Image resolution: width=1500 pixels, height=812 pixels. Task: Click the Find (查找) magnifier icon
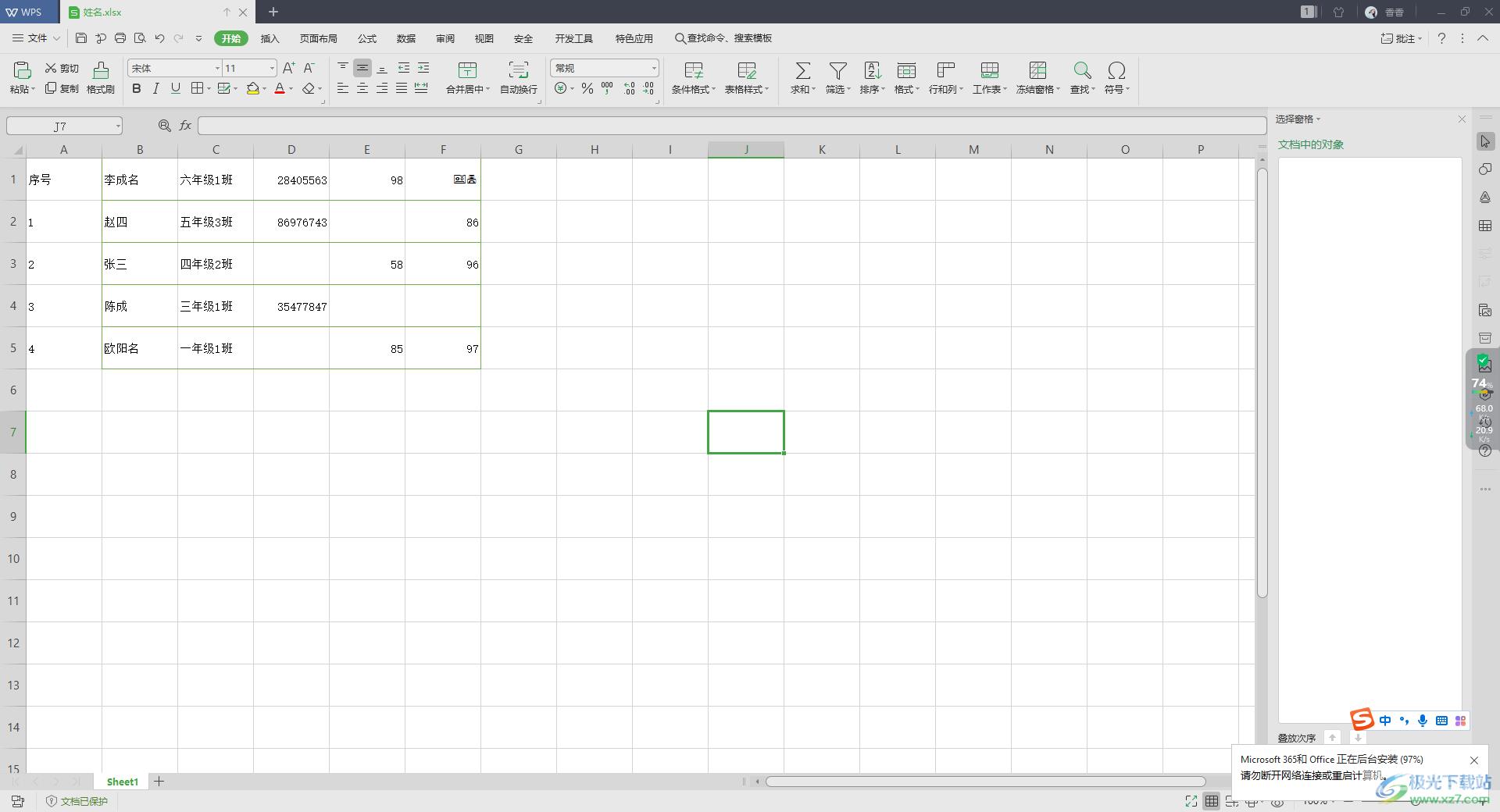[x=1082, y=70]
